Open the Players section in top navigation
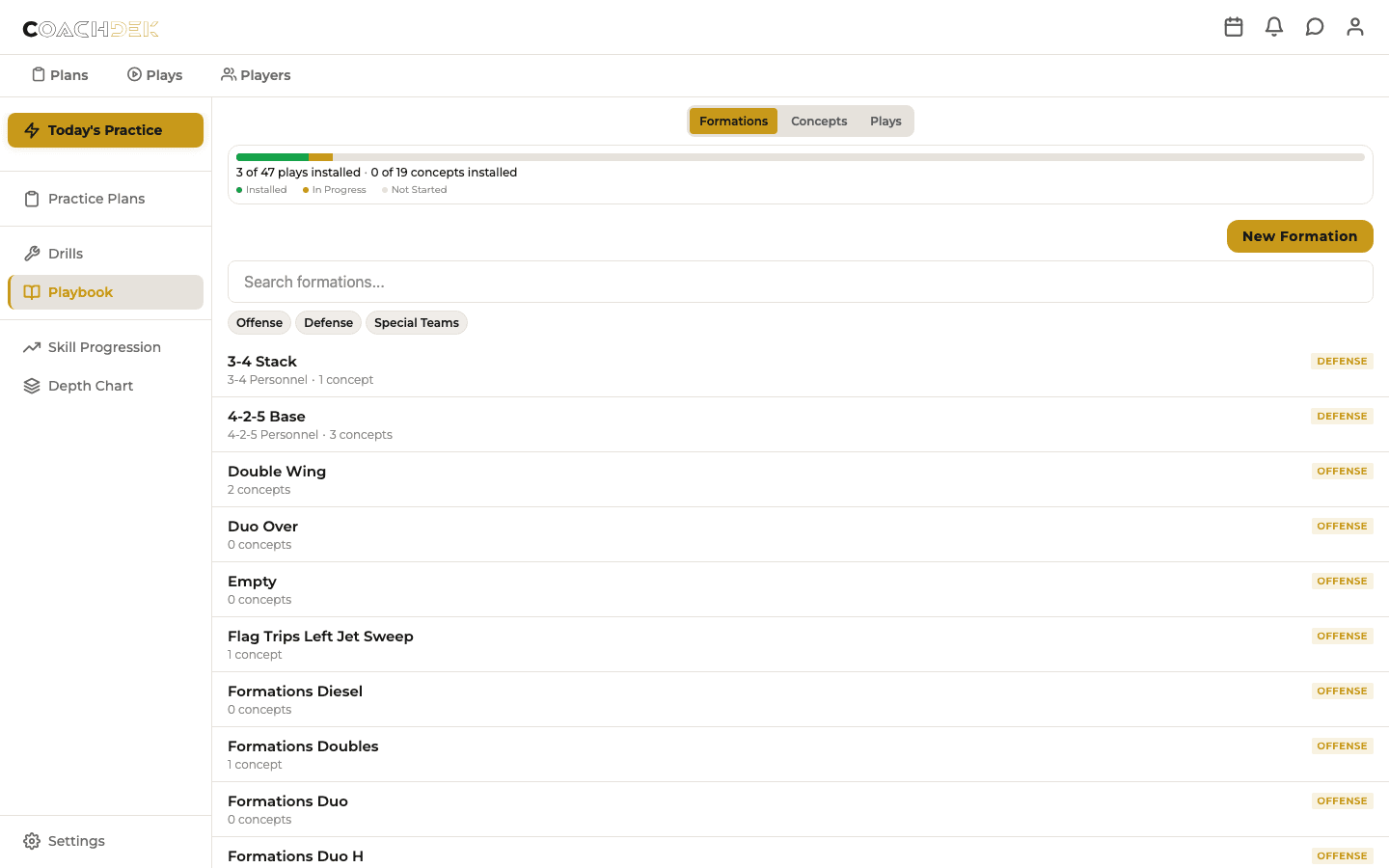Image resolution: width=1389 pixels, height=868 pixels. (256, 74)
